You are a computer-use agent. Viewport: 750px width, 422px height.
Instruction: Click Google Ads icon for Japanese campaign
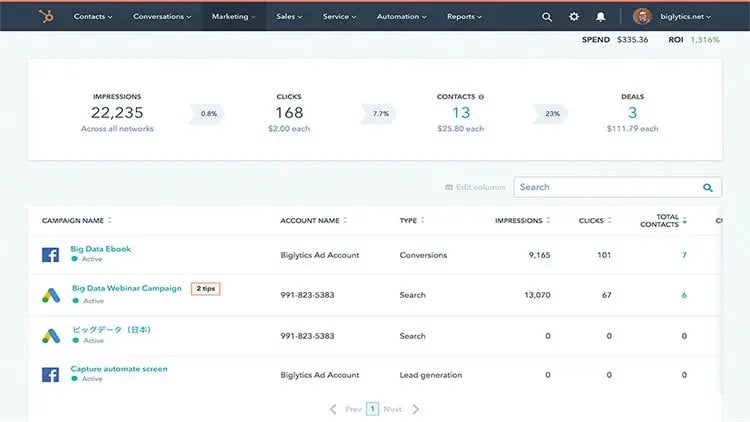click(x=51, y=336)
